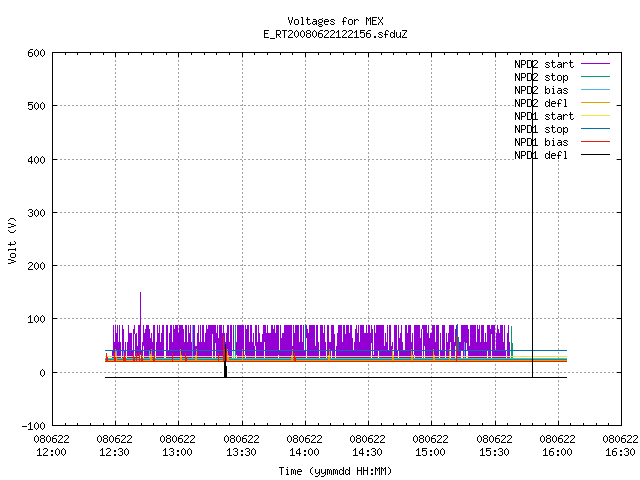Click the purple NPD2 start legend line
This screenshot has height=480, width=640.
[x=596, y=64]
